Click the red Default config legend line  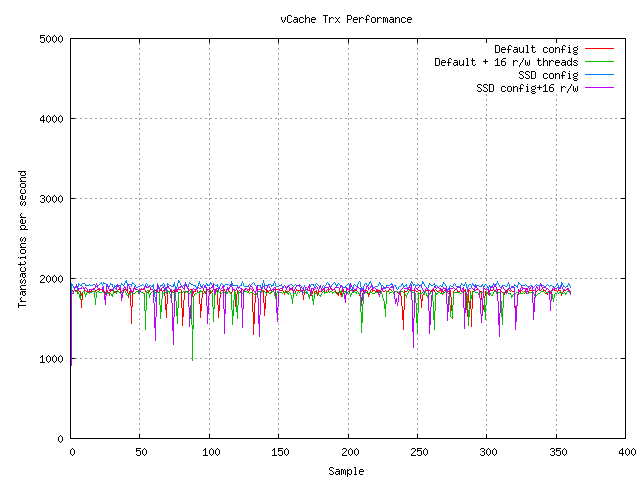click(x=598, y=49)
